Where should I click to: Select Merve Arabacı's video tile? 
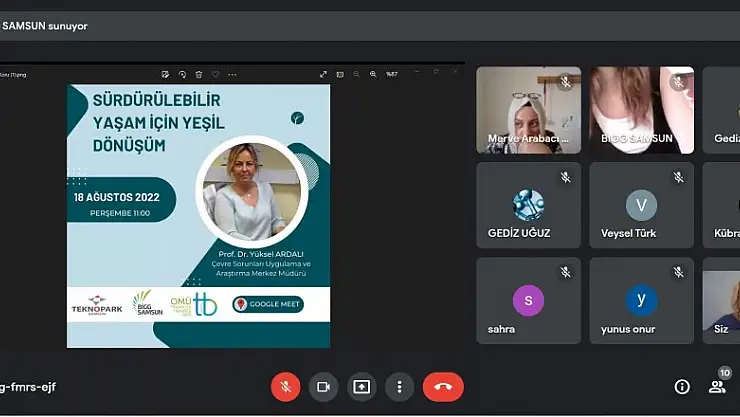(x=528, y=110)
